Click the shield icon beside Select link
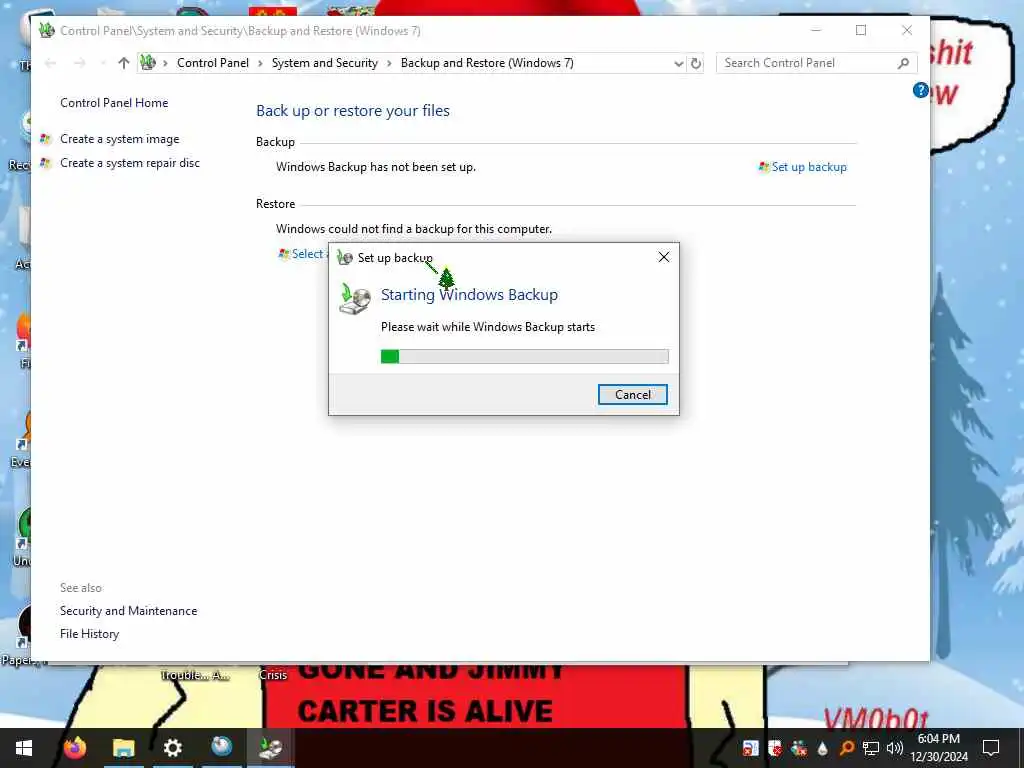 283,254
